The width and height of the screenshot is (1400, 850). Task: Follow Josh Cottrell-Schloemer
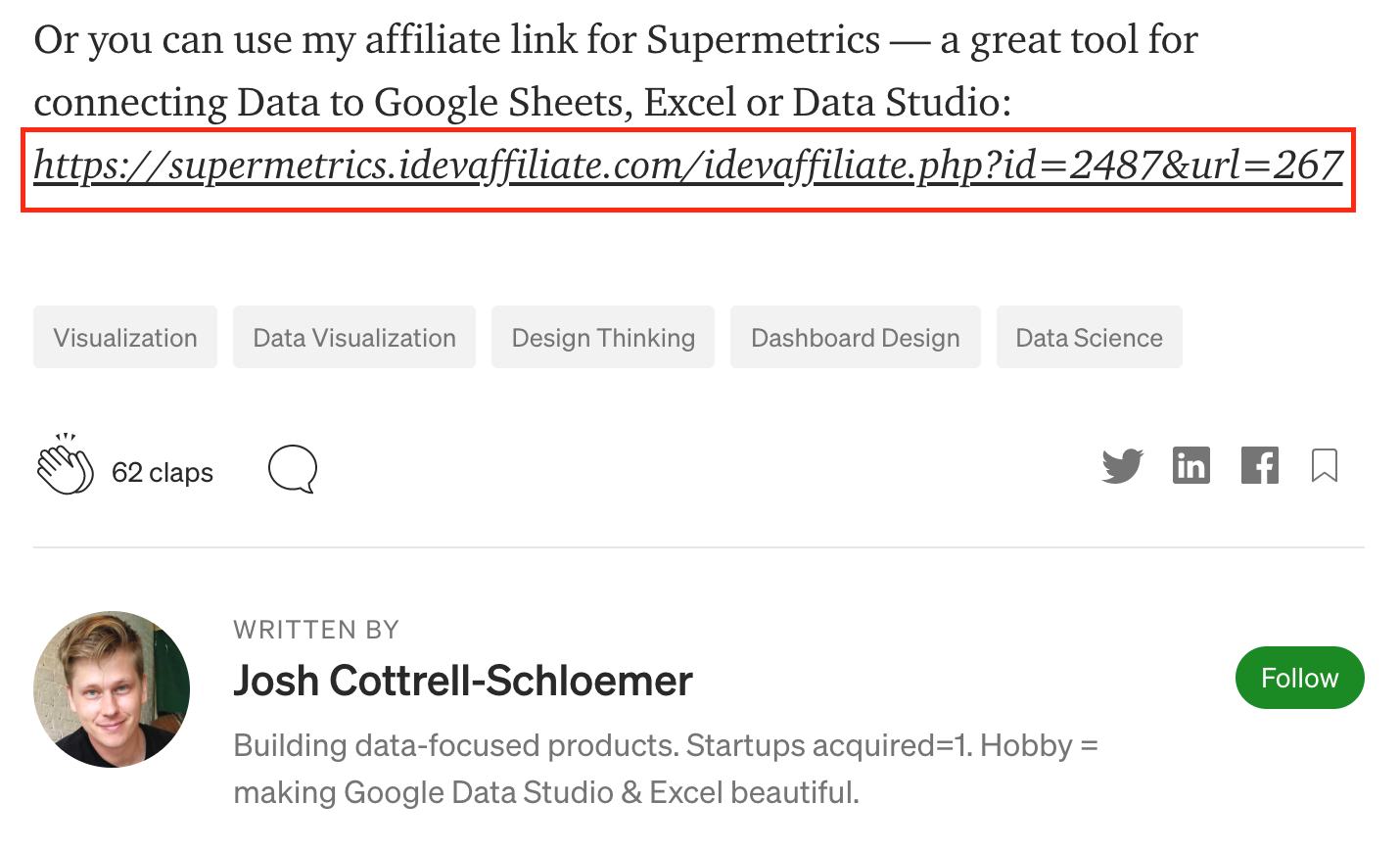coord(1299,678)
